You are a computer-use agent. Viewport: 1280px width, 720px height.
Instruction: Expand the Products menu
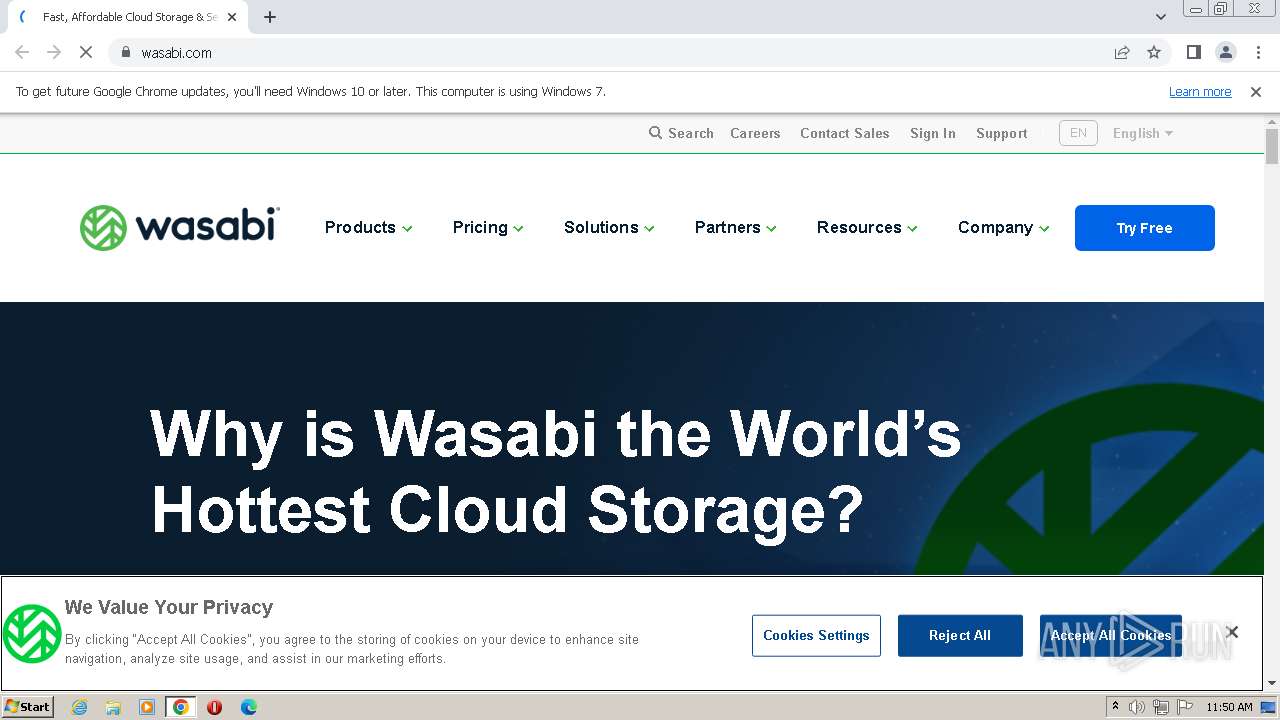(x=368, y=227)
